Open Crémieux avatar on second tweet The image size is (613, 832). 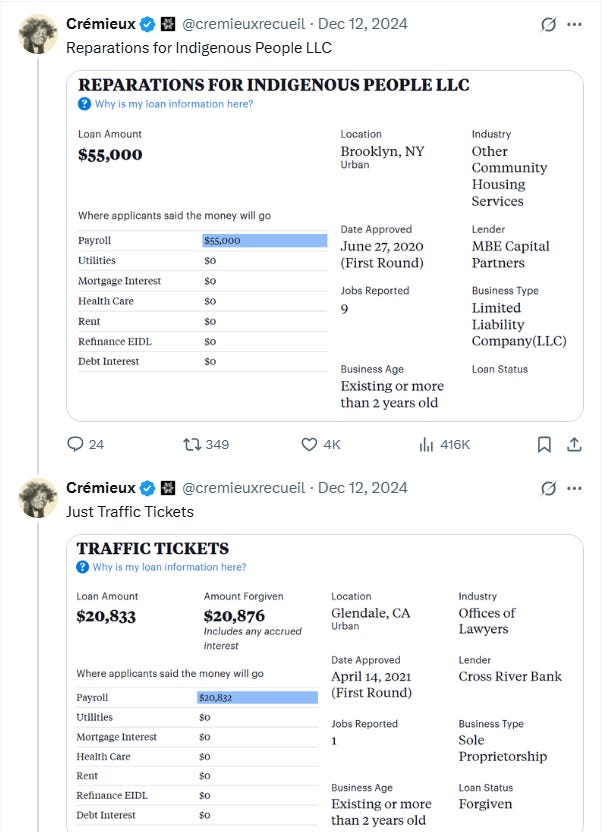click(38, 498)
